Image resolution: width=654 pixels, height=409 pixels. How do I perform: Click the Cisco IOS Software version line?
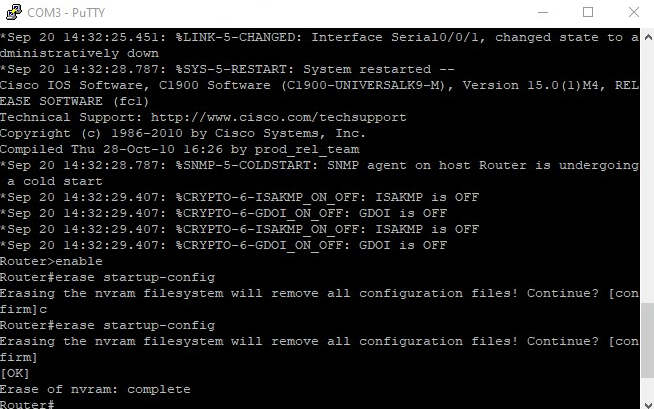300,85
